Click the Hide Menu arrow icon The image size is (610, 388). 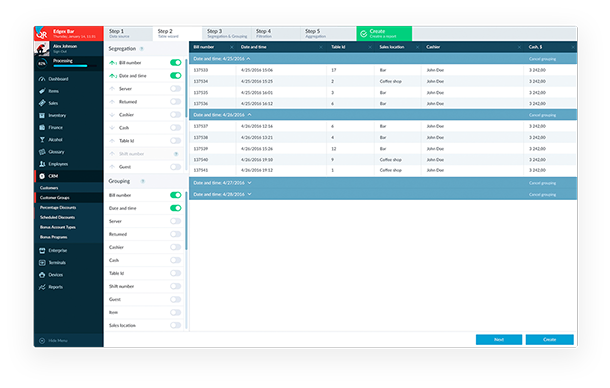pos(42,341)
